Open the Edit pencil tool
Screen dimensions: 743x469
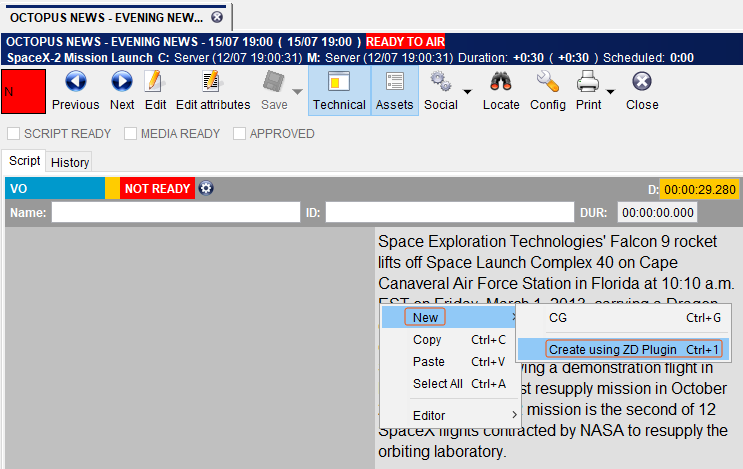(155, 83)
